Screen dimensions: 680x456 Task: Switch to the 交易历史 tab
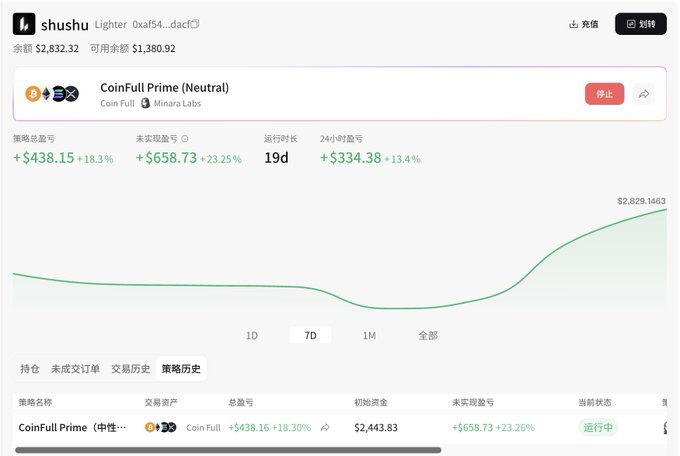pyautogui.click(x=131, y=369)
